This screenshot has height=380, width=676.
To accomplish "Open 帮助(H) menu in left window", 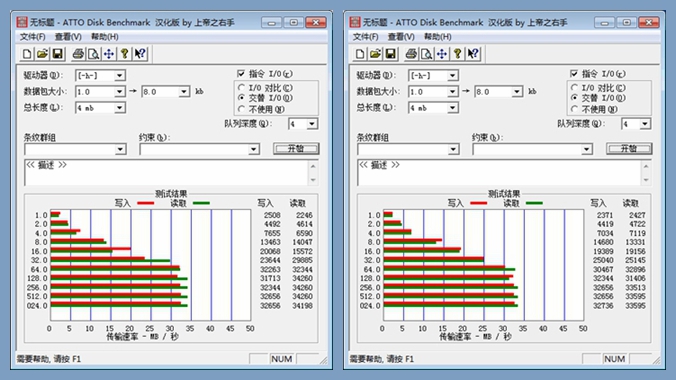I will click(105, 37).
